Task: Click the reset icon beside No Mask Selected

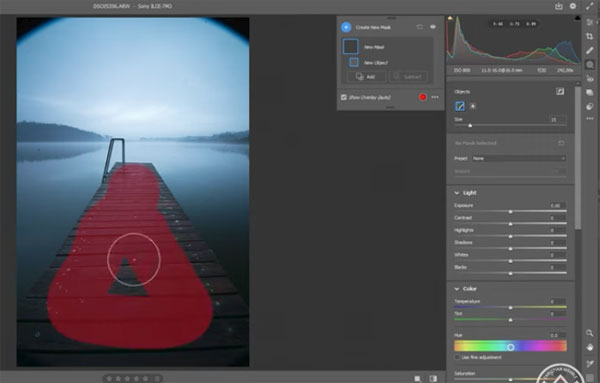Action: point(561,143)
